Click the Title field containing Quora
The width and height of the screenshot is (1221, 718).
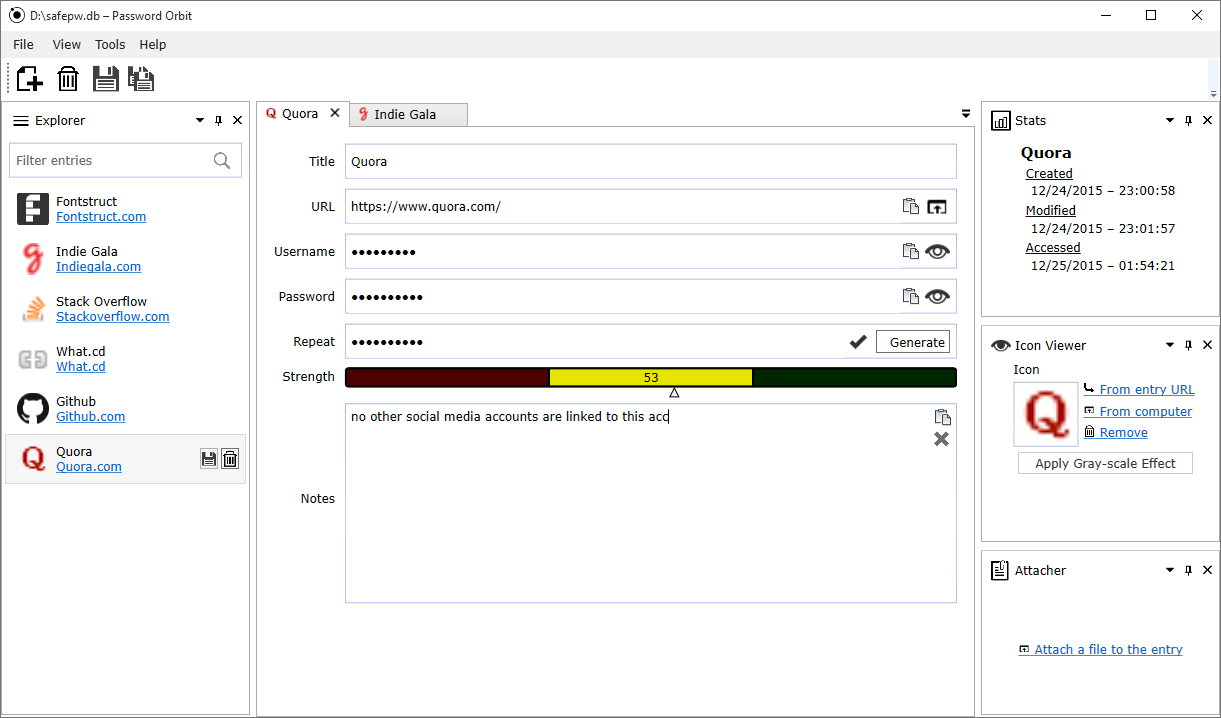[651, 162]
